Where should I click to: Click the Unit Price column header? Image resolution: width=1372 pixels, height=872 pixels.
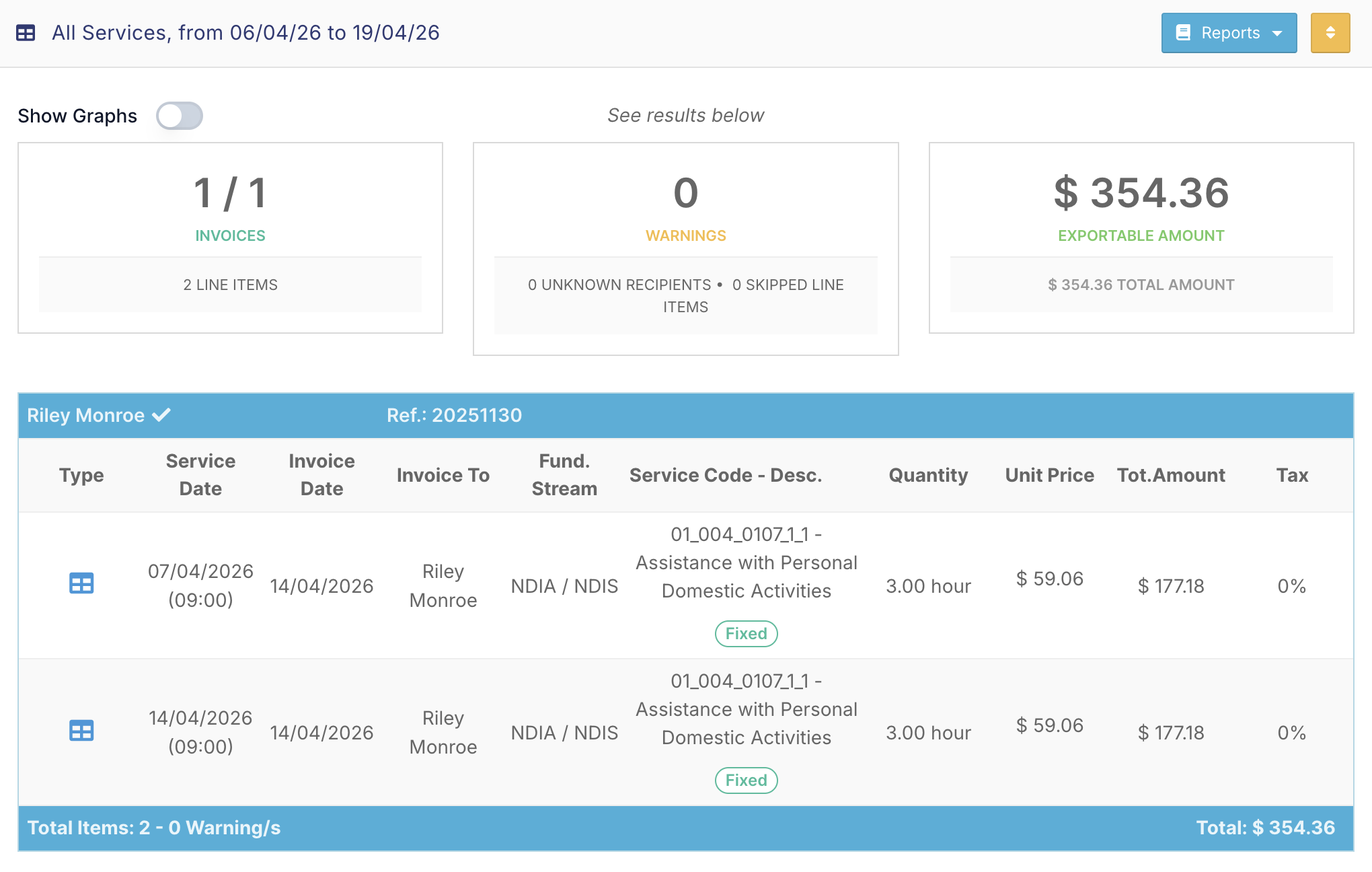pyautogui.click(x=1049, y=476)
